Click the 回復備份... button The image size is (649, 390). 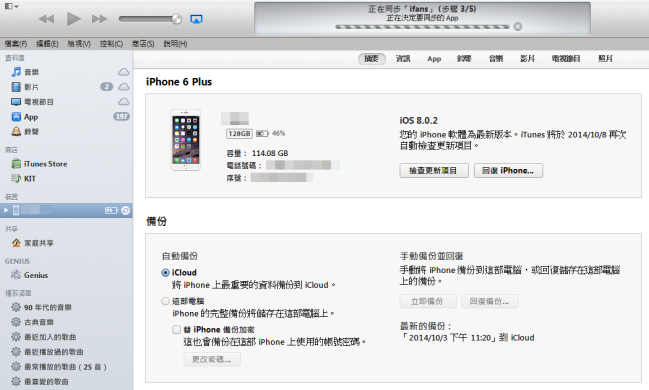pyautogui.click(x=490, y=301)
